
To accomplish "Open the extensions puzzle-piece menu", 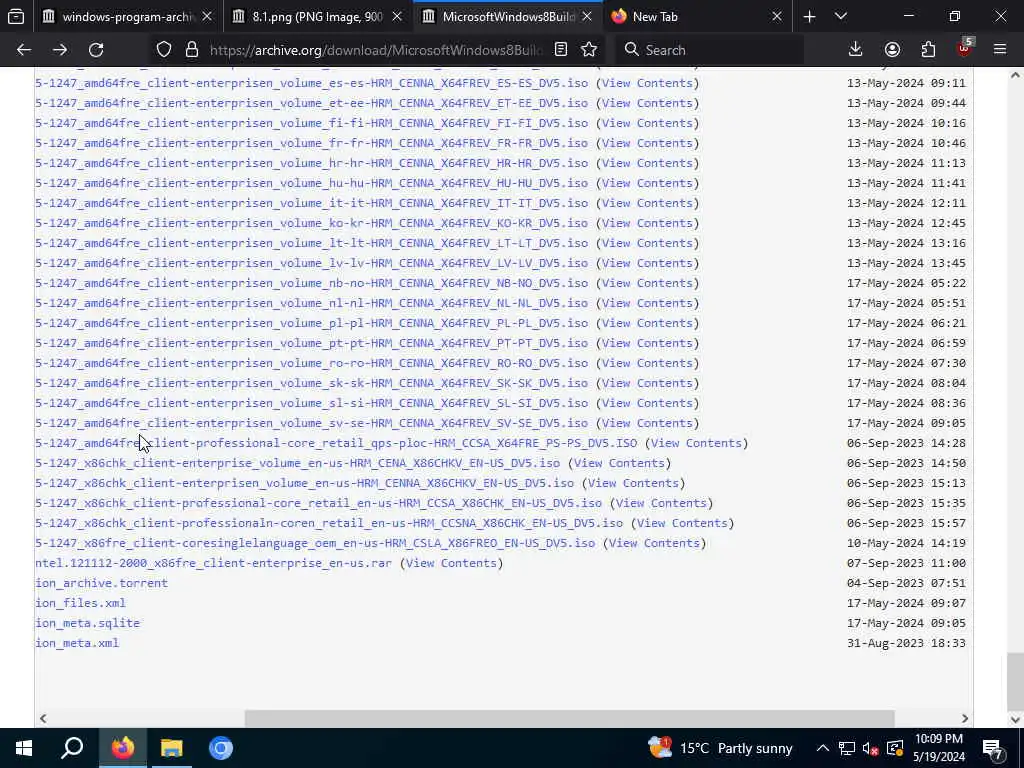I will coord(929,50).
